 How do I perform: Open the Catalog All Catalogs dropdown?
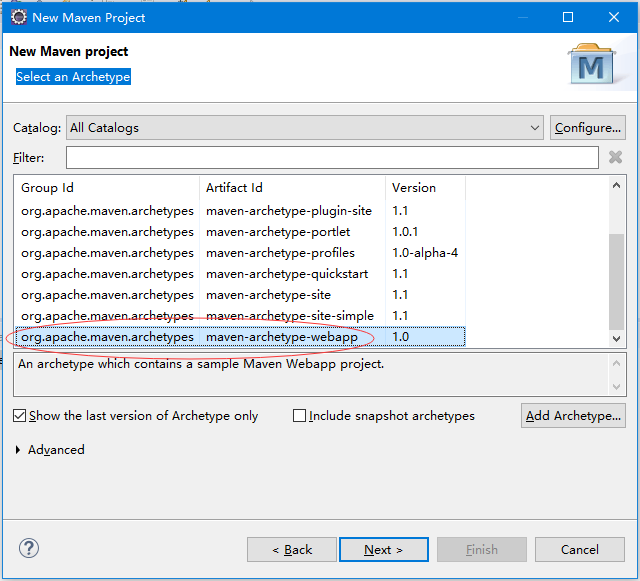pyautogui.click(x=304, y=128)
